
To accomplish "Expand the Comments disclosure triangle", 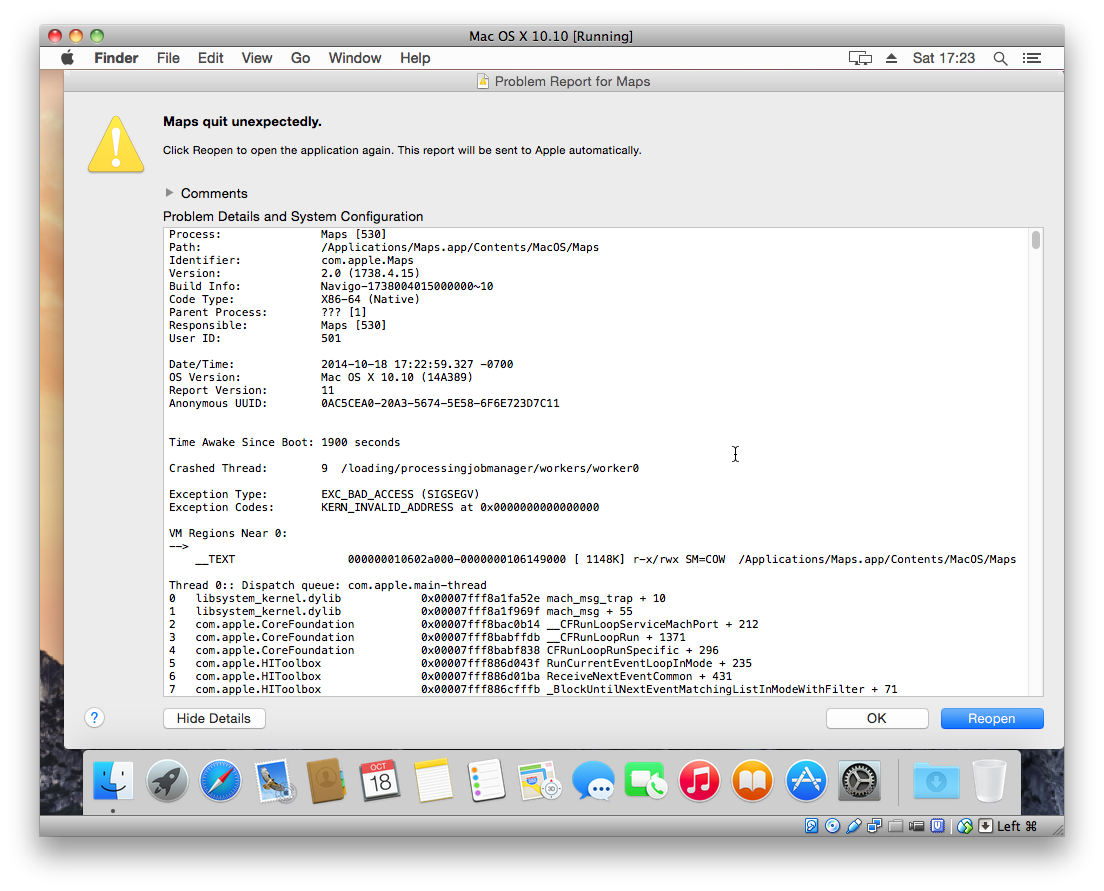I will (169, 192).
